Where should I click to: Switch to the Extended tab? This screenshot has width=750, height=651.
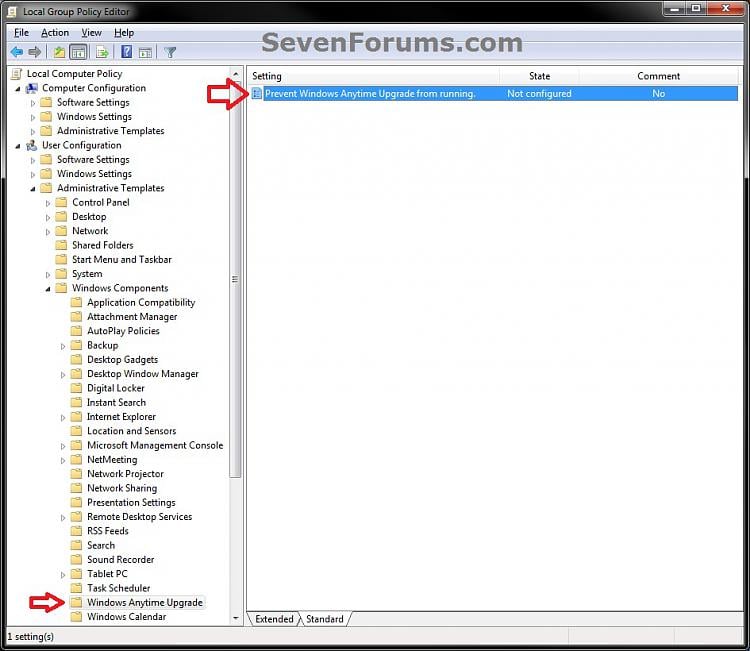(274, 619)
